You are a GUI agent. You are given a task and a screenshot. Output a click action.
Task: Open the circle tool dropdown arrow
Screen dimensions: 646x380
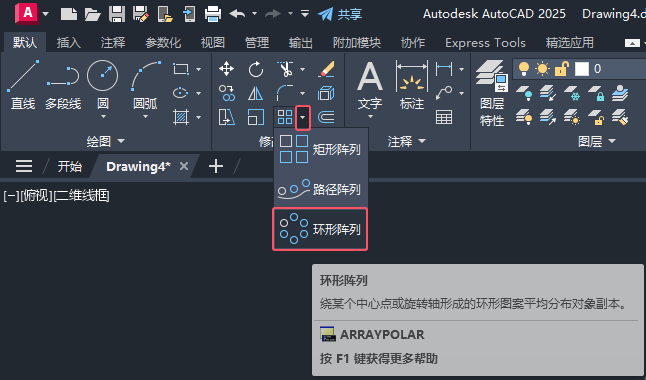point(103,117)
